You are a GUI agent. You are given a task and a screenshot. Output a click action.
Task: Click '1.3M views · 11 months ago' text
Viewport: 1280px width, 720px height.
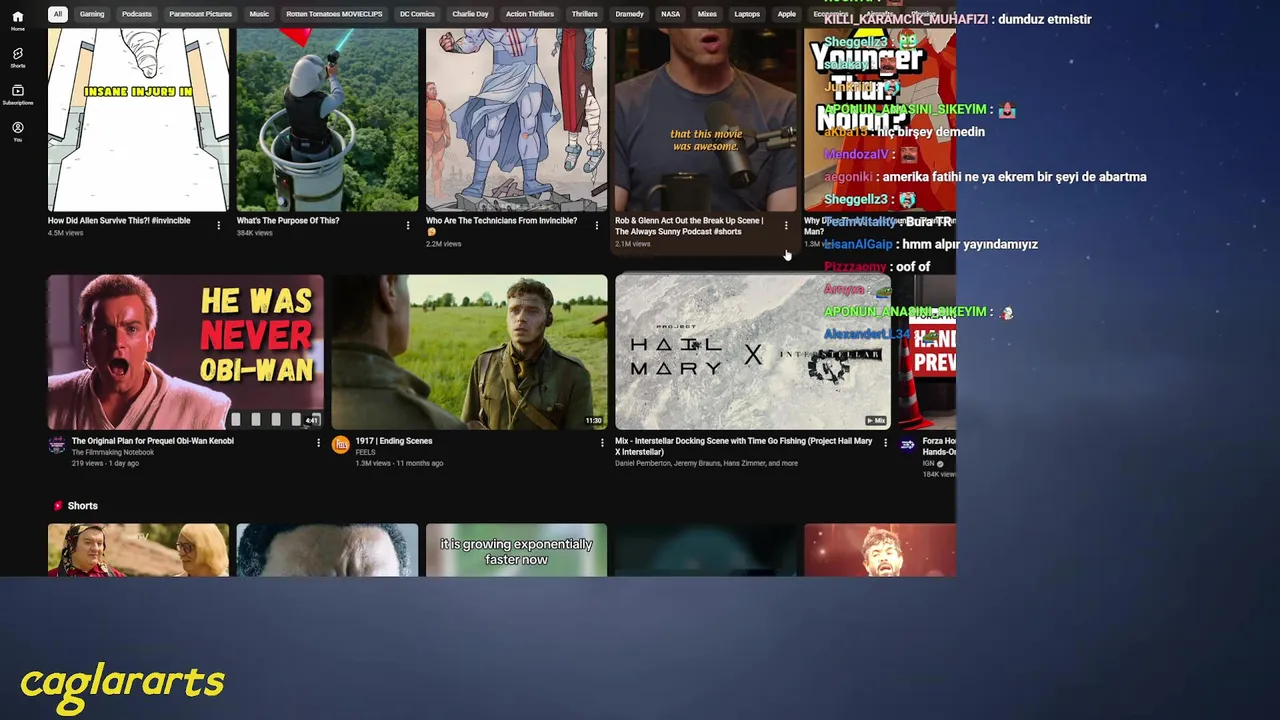click(x=399, y=463)
